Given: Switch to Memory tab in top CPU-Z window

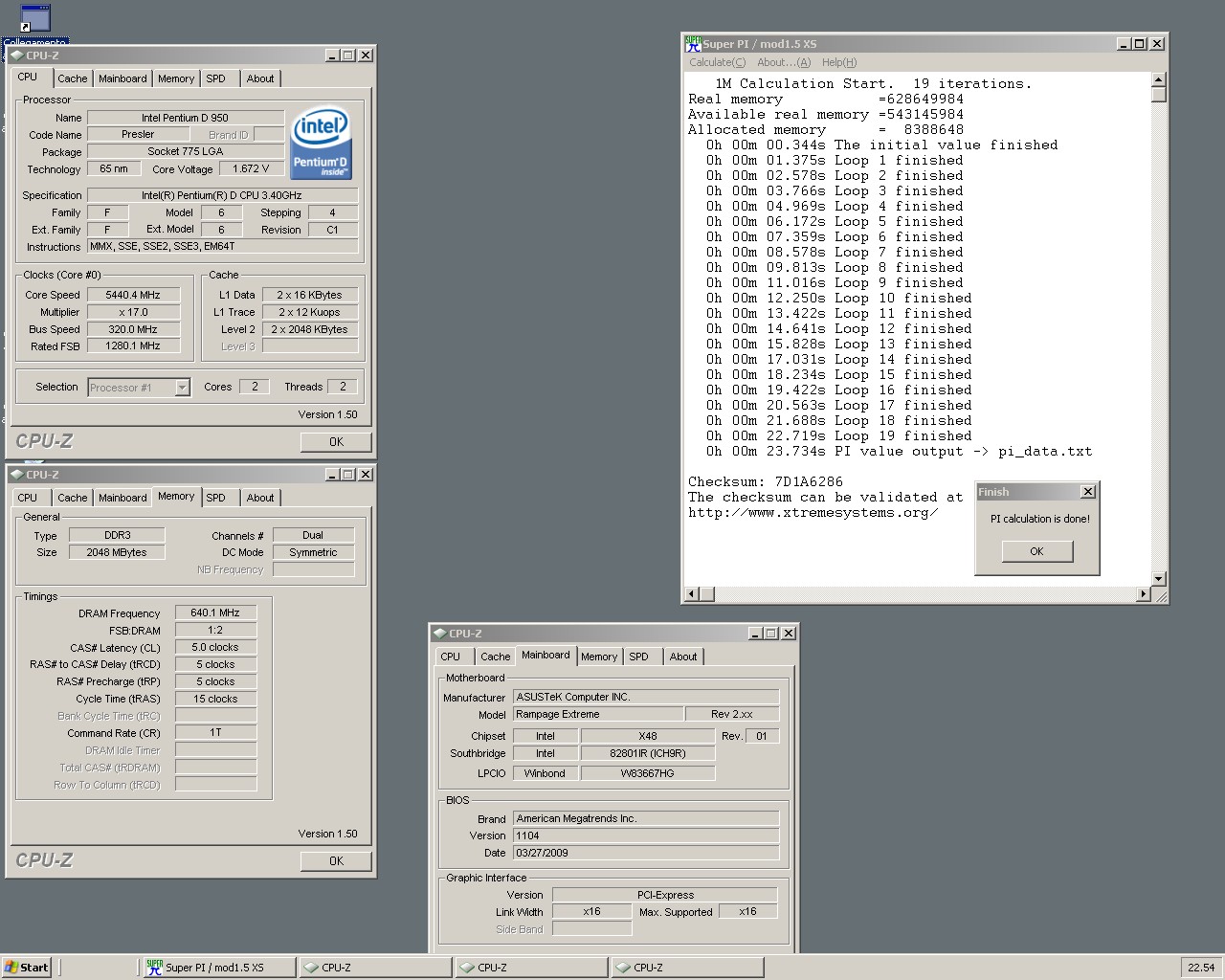Looking at the screenshot, I should pos(176,78).
